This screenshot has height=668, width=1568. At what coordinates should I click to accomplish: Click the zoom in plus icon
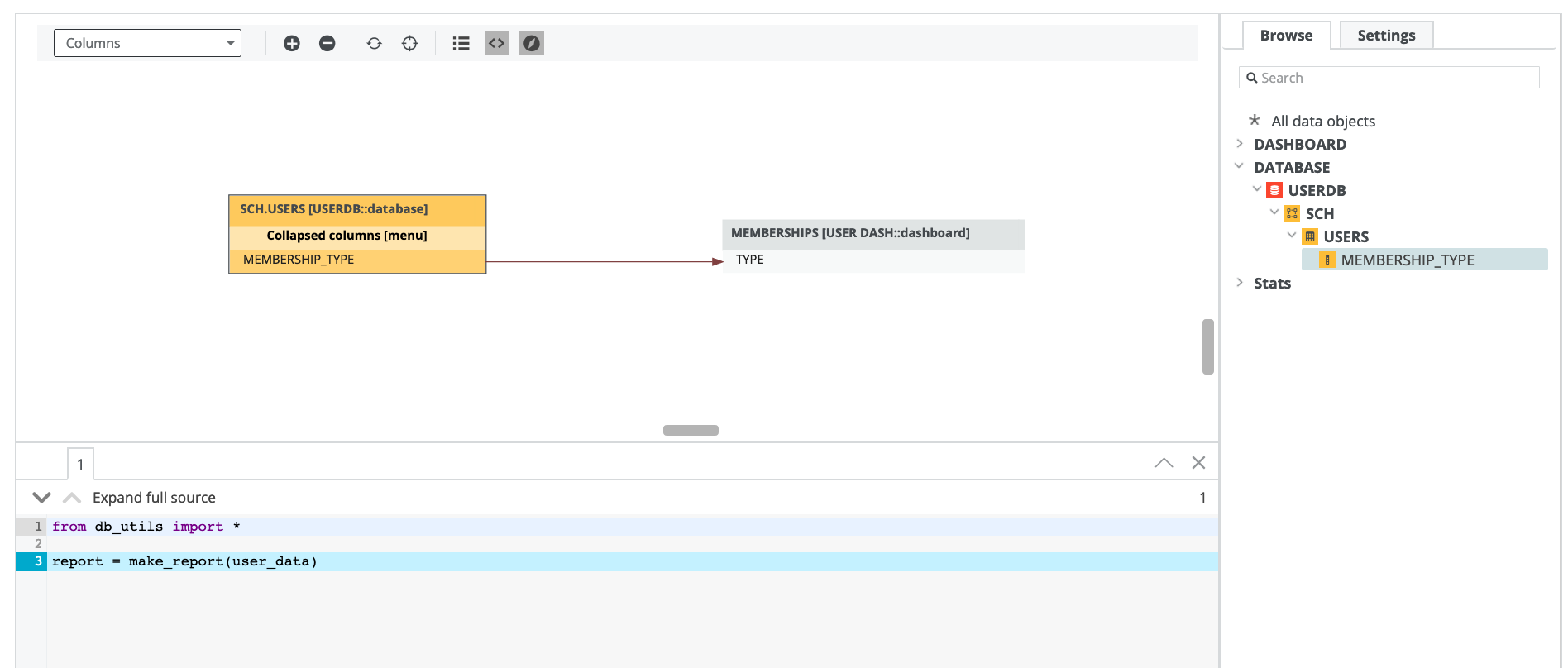[291, 43]
